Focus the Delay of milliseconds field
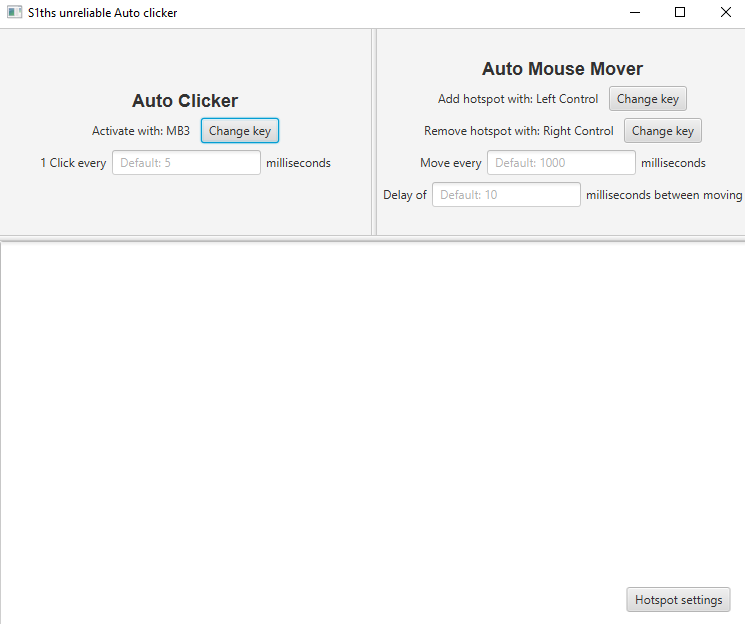 tap(506, 194)
